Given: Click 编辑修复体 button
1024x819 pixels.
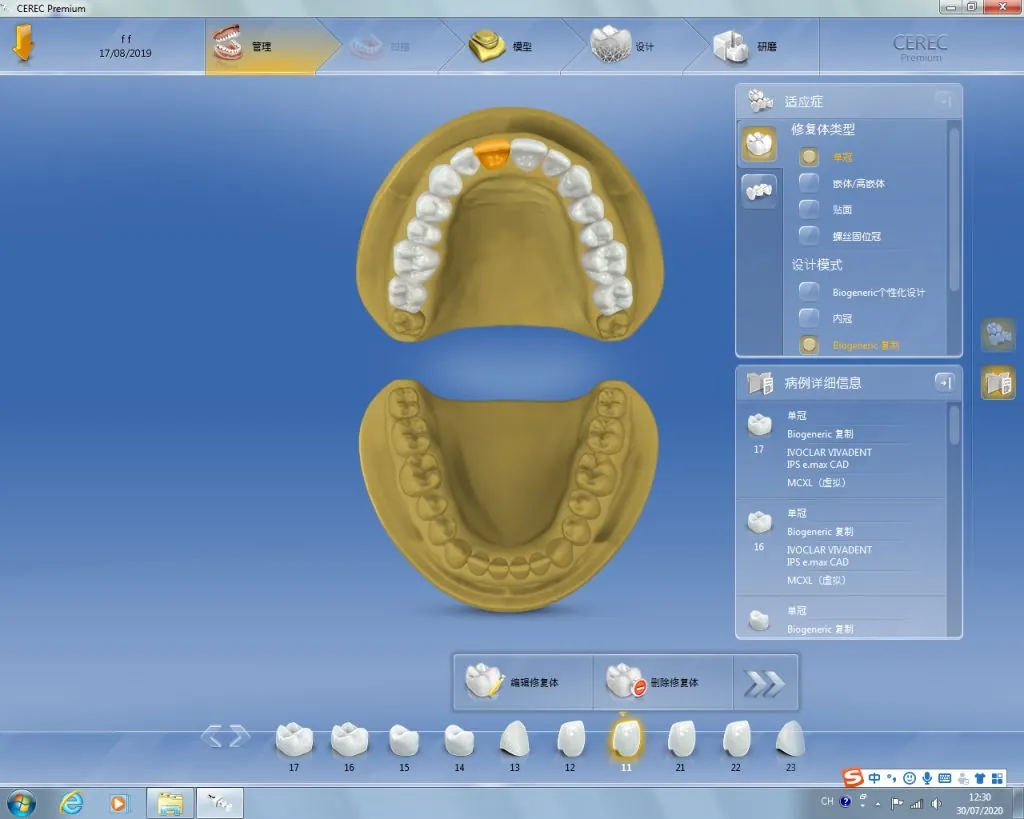Looking at the screenshot, I should [x=522, y=683].
